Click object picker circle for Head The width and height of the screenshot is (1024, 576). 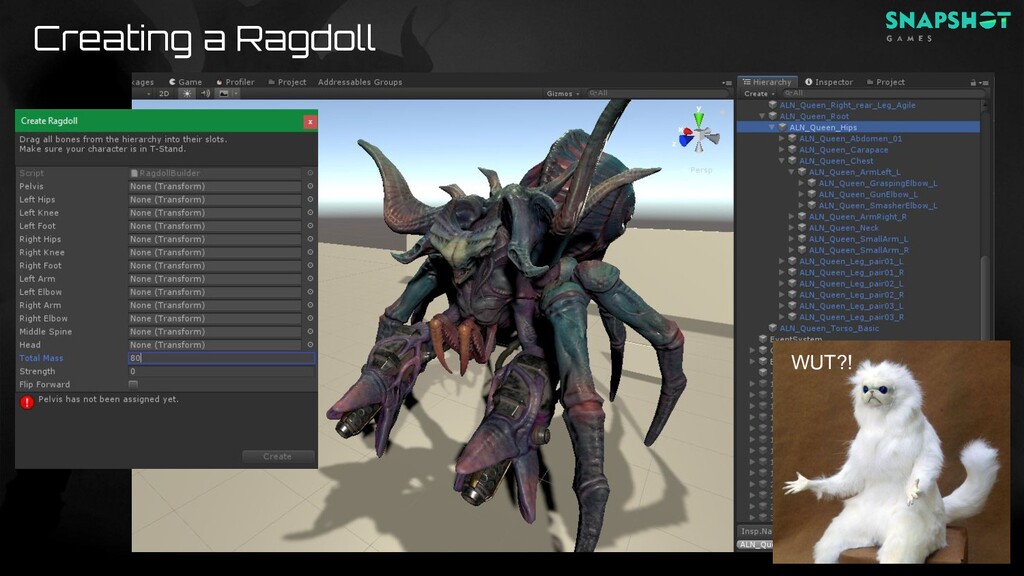click(x=310, y=345)
